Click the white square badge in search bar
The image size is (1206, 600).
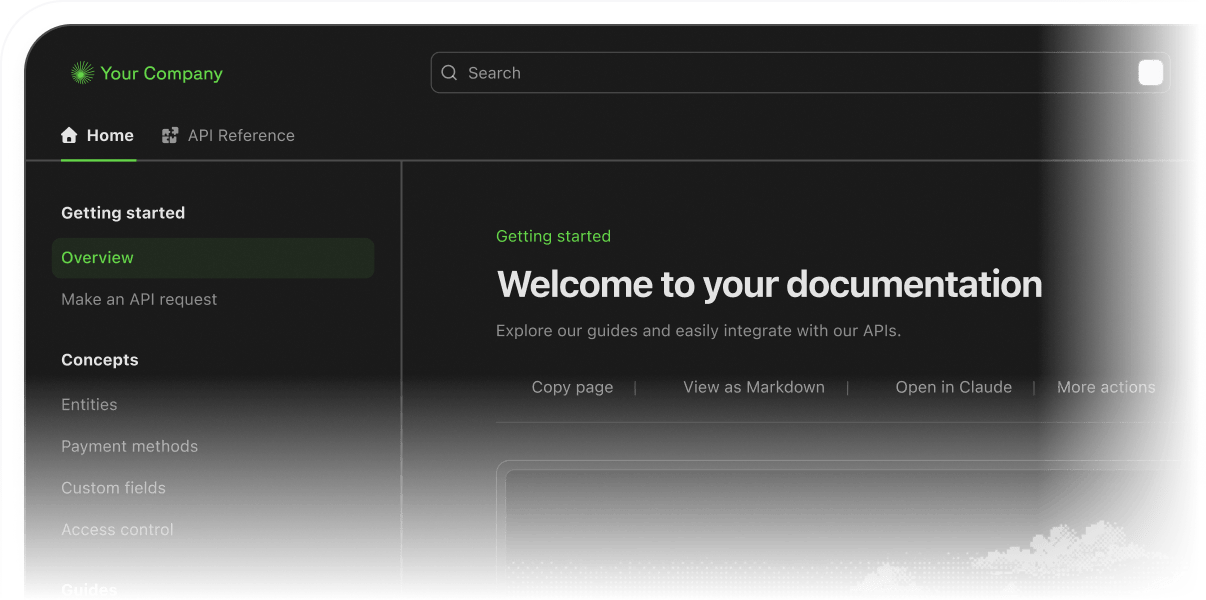[1151, 73]
